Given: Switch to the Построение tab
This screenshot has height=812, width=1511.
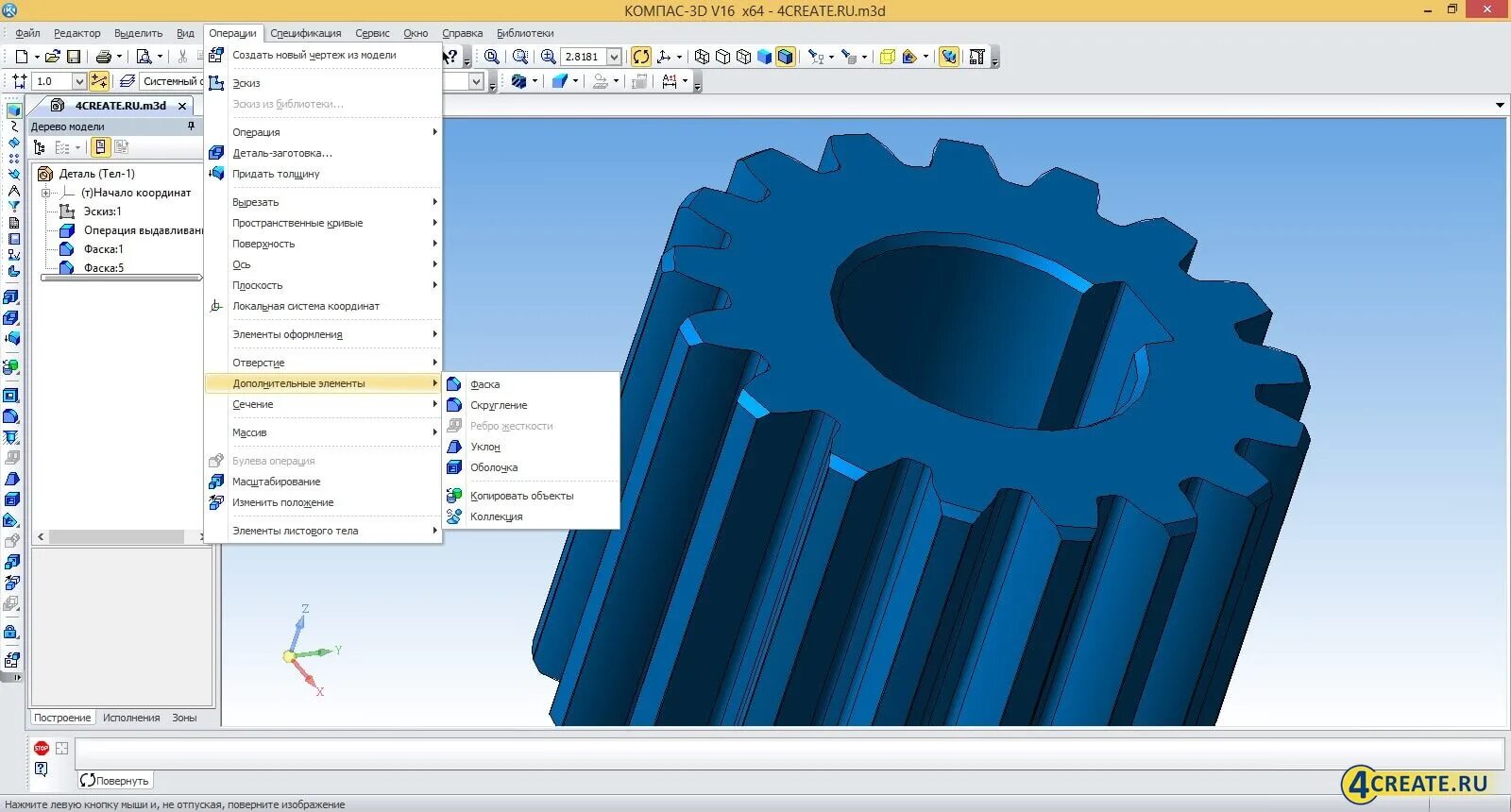Looking at the screenshot, I should [x=62, y=718].
